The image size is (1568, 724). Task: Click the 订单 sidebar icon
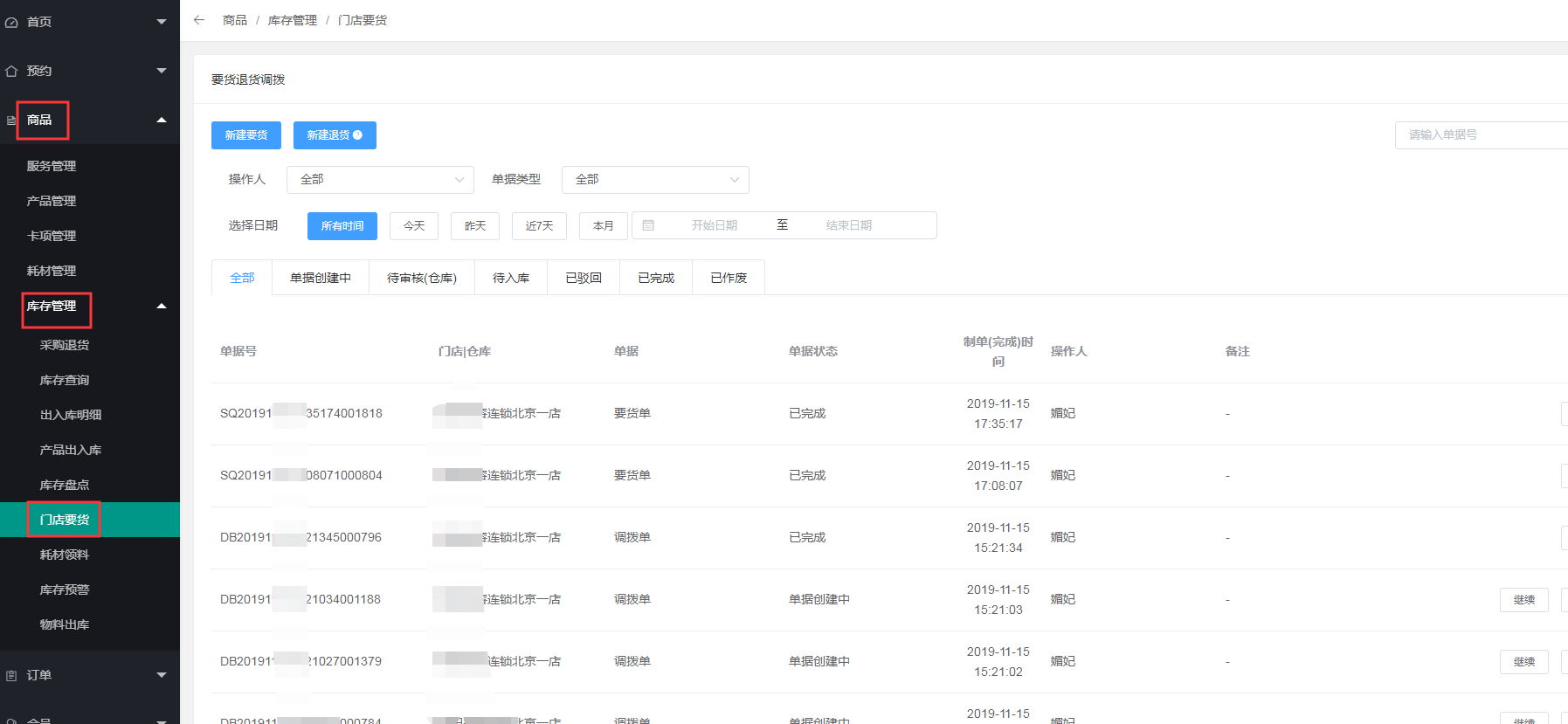[11, 675]
